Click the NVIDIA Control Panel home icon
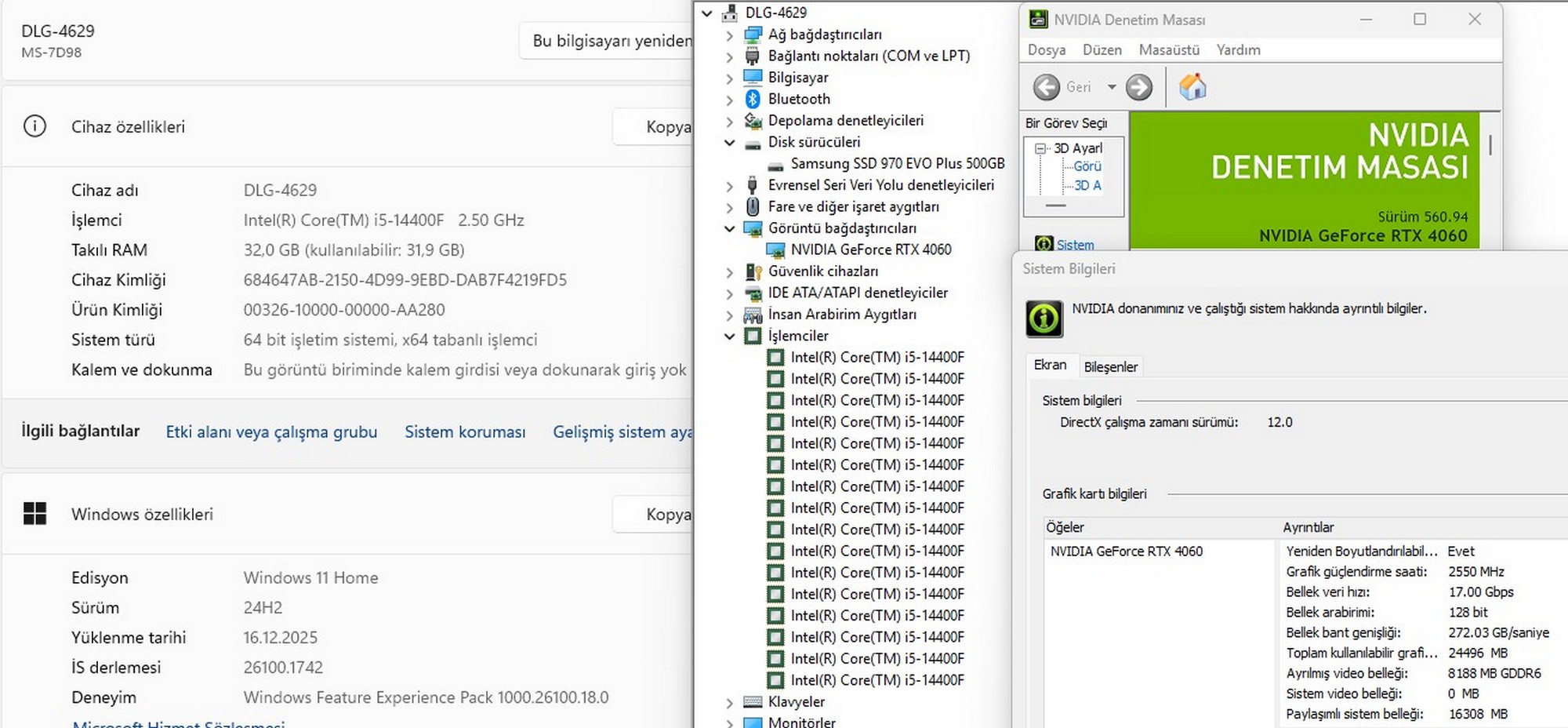1568x728 pixels. point(1192,87)
